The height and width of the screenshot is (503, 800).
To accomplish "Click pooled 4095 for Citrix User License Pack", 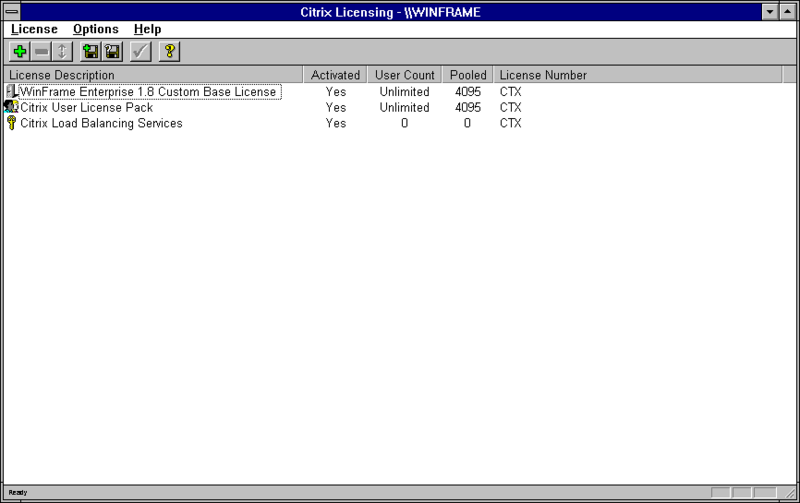I will [468, 107].
